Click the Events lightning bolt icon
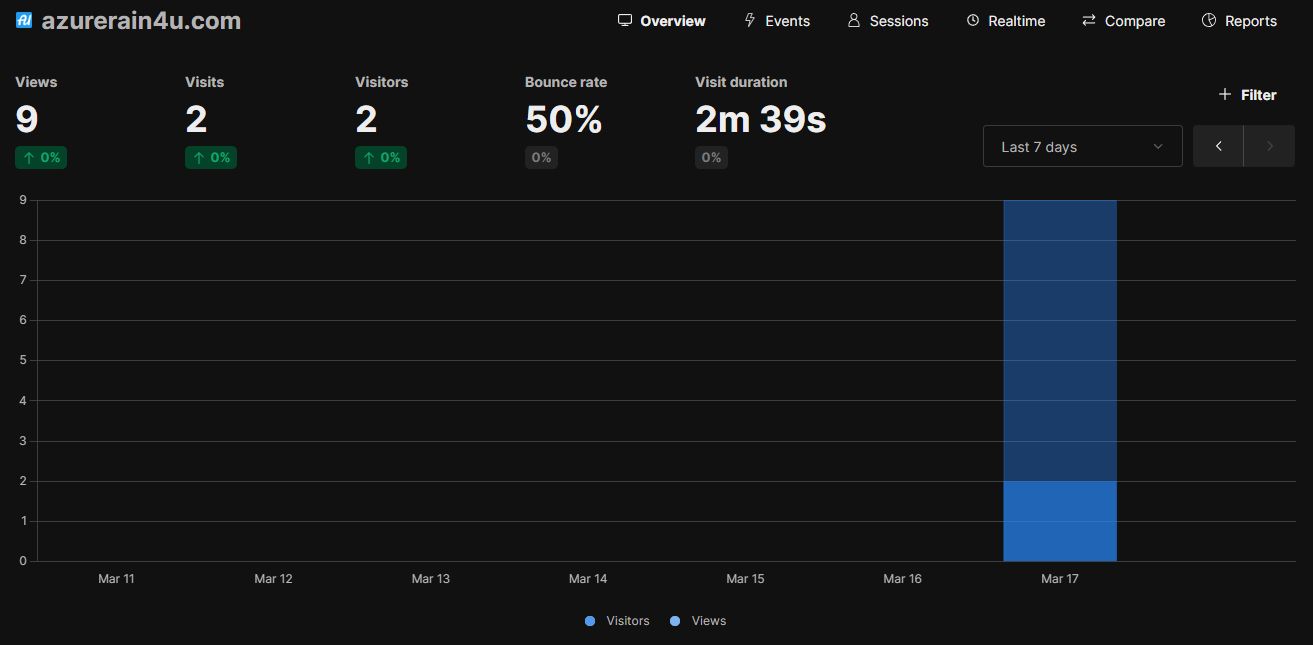This screenshot has width=1313, height=645. tap(750, 20)
